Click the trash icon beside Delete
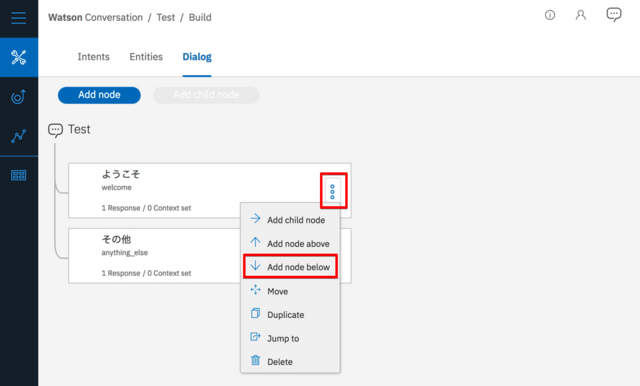The height and width of the screenshot is (386, 640). pyautogui.click(x=256, y=360)
